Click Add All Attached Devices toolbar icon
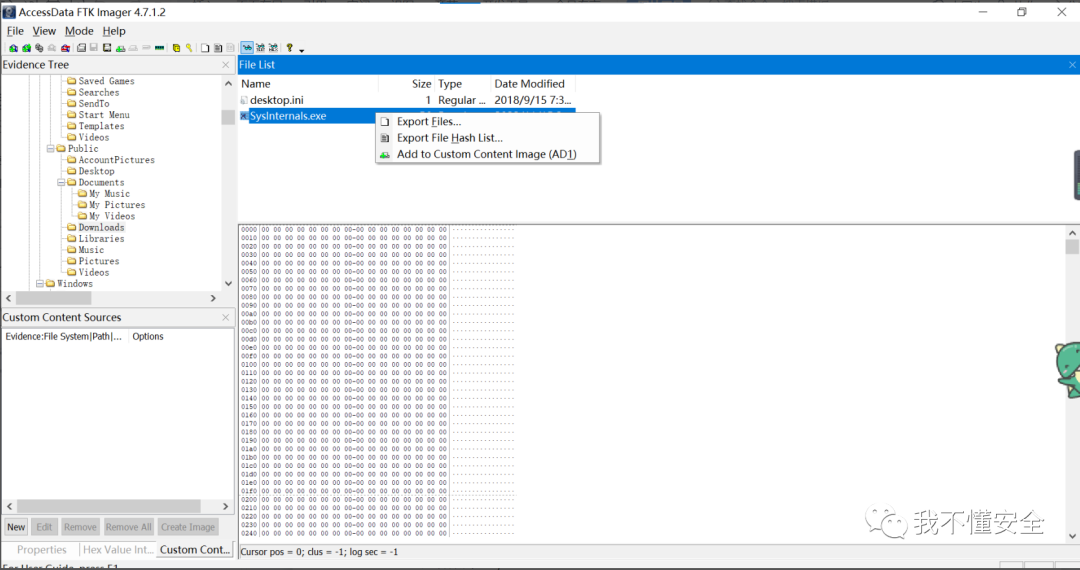The image size is (1080, 570). (x=26, y=48)
